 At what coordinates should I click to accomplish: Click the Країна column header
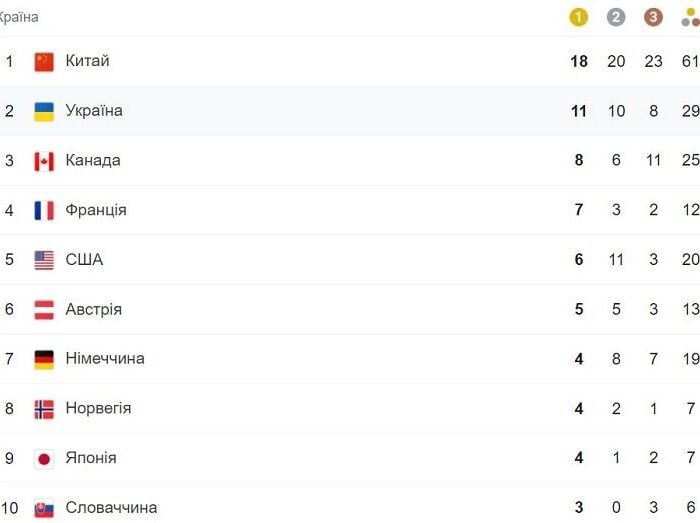(x=18, y=17)
